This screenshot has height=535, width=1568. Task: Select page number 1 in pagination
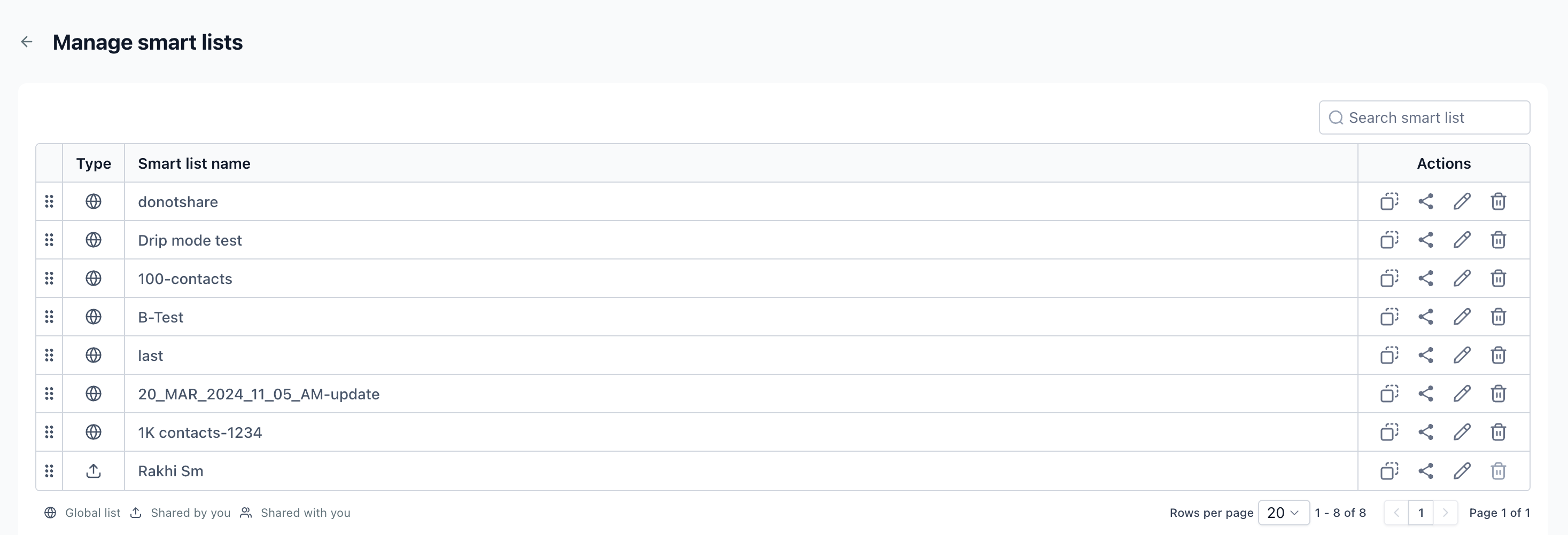tap(1420, 513)
